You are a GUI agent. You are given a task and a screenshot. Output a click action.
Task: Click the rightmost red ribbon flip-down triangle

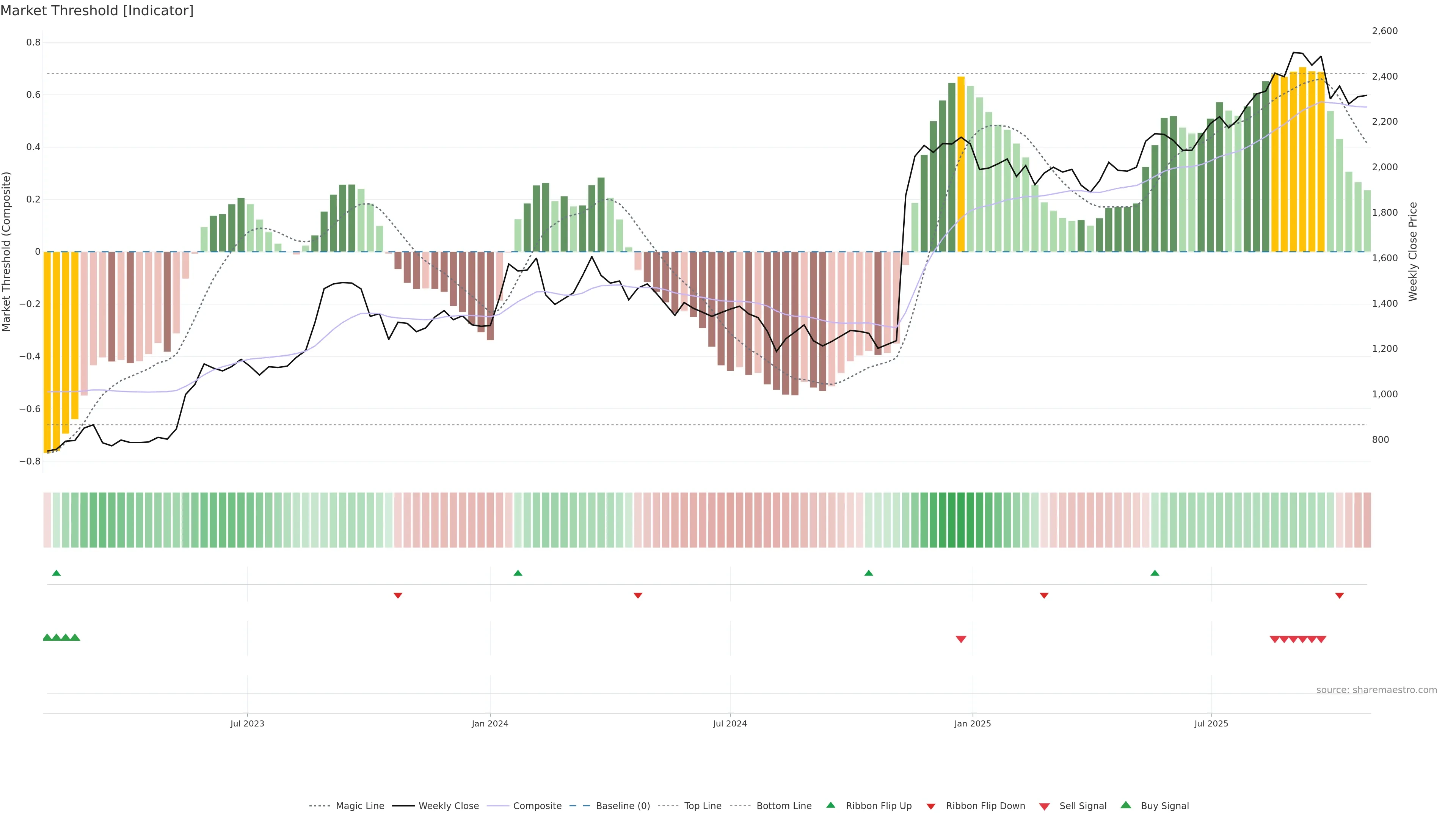pyautogui.click(x=1339, y=596)
